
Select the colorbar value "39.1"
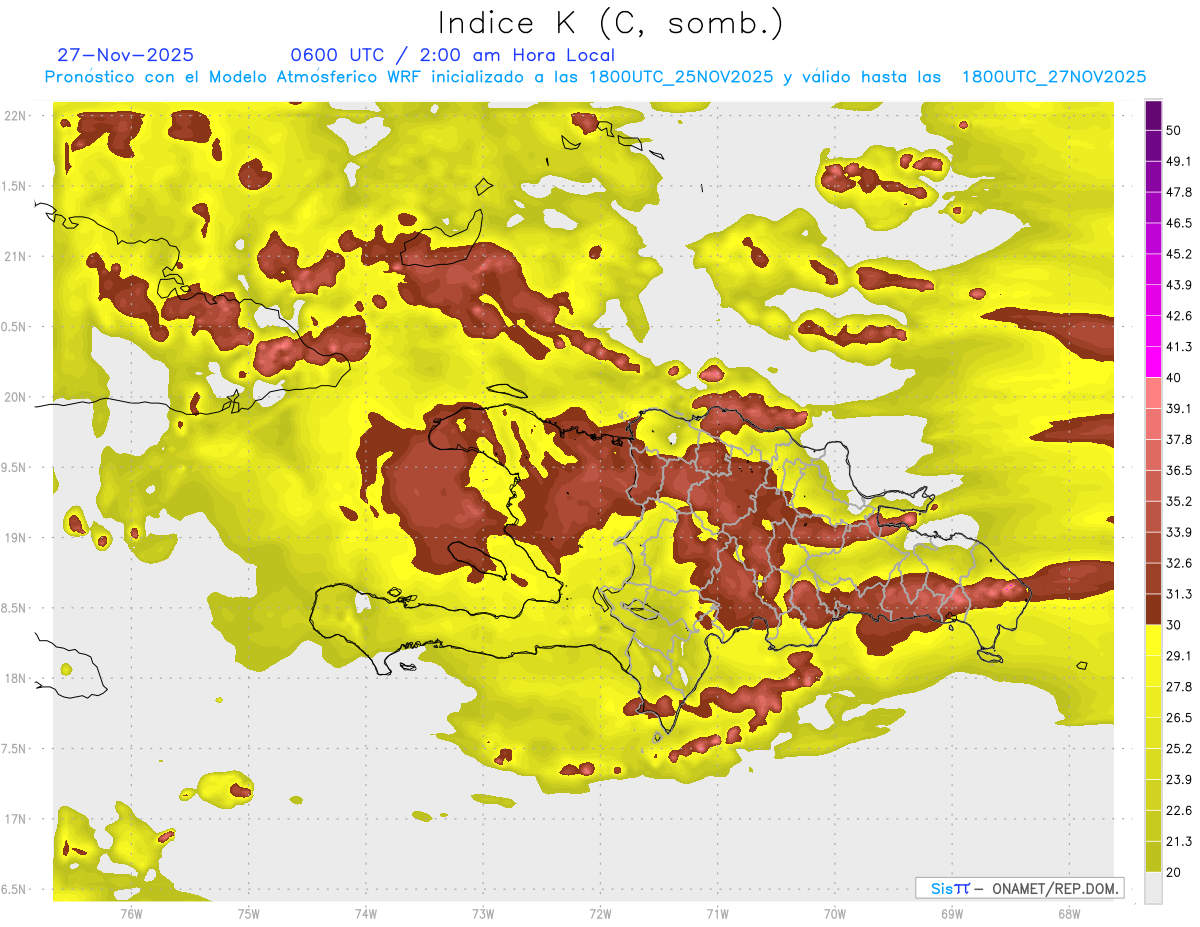(1179, 408)
